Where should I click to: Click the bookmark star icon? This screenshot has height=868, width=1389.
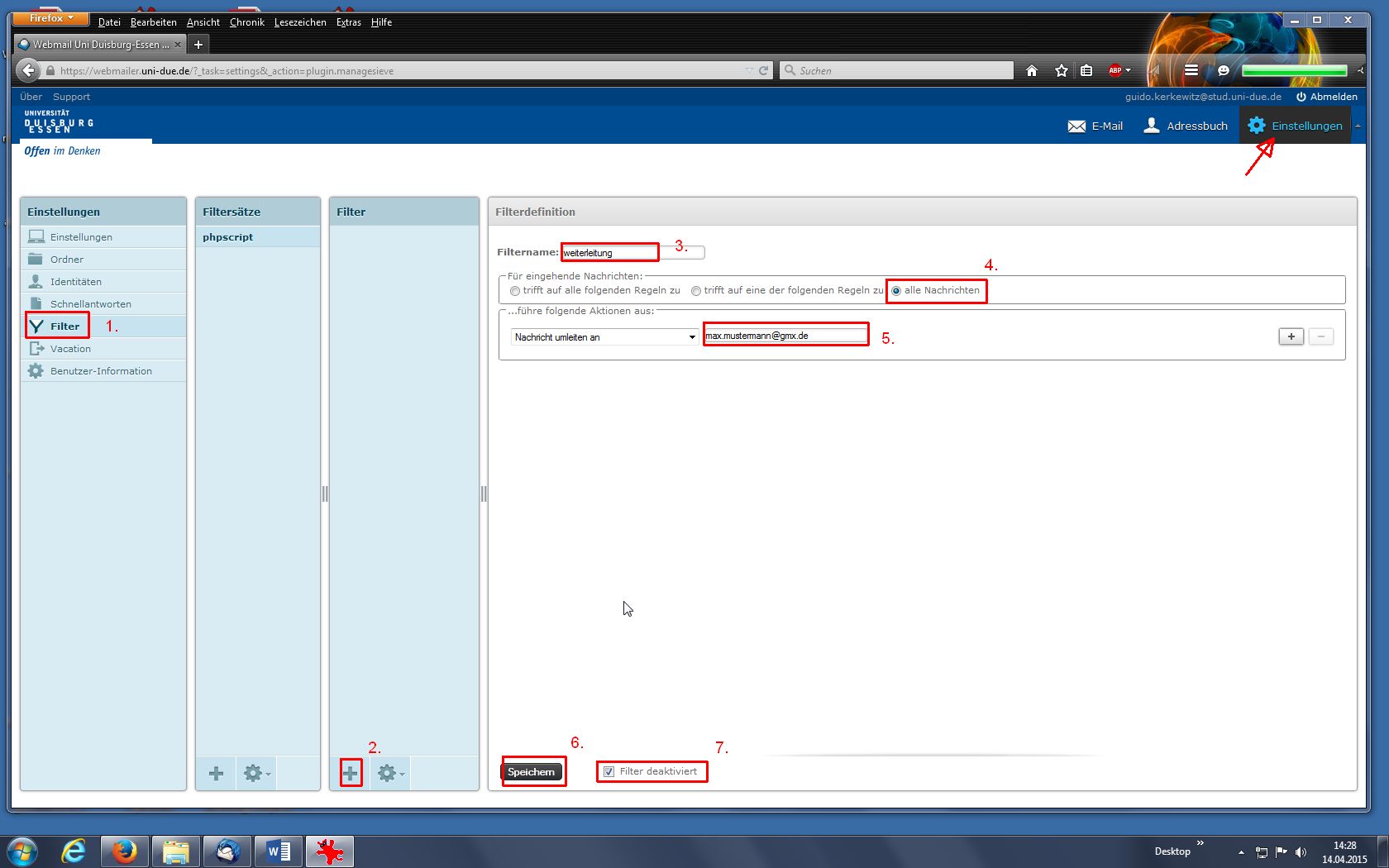coord(1062,71)
